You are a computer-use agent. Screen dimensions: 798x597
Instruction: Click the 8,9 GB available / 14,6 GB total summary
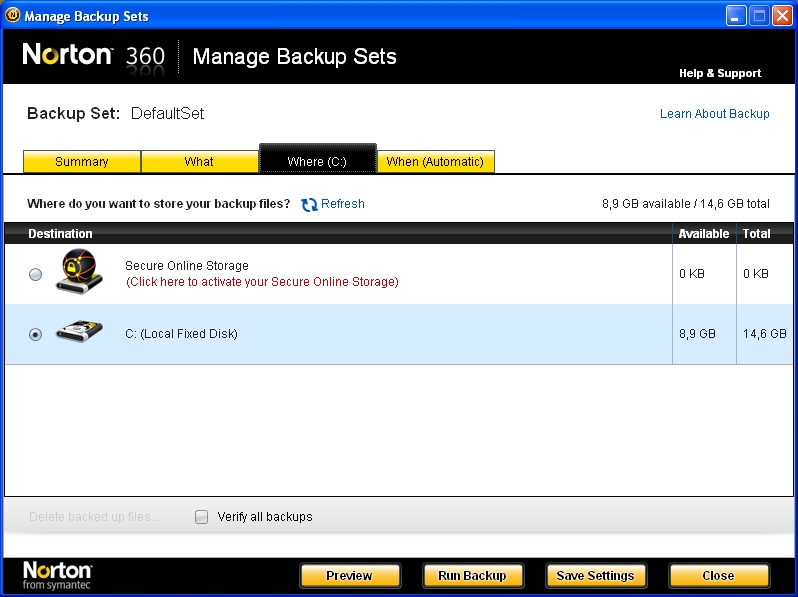point(686,204)
